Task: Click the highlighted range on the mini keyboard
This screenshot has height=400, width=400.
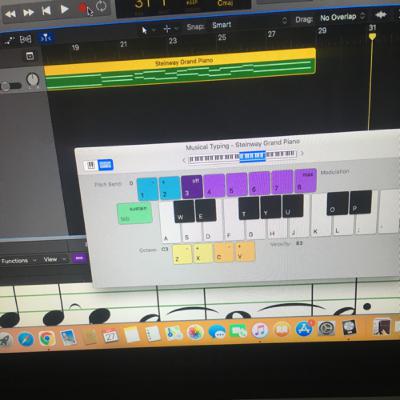Action: [252, 156]
